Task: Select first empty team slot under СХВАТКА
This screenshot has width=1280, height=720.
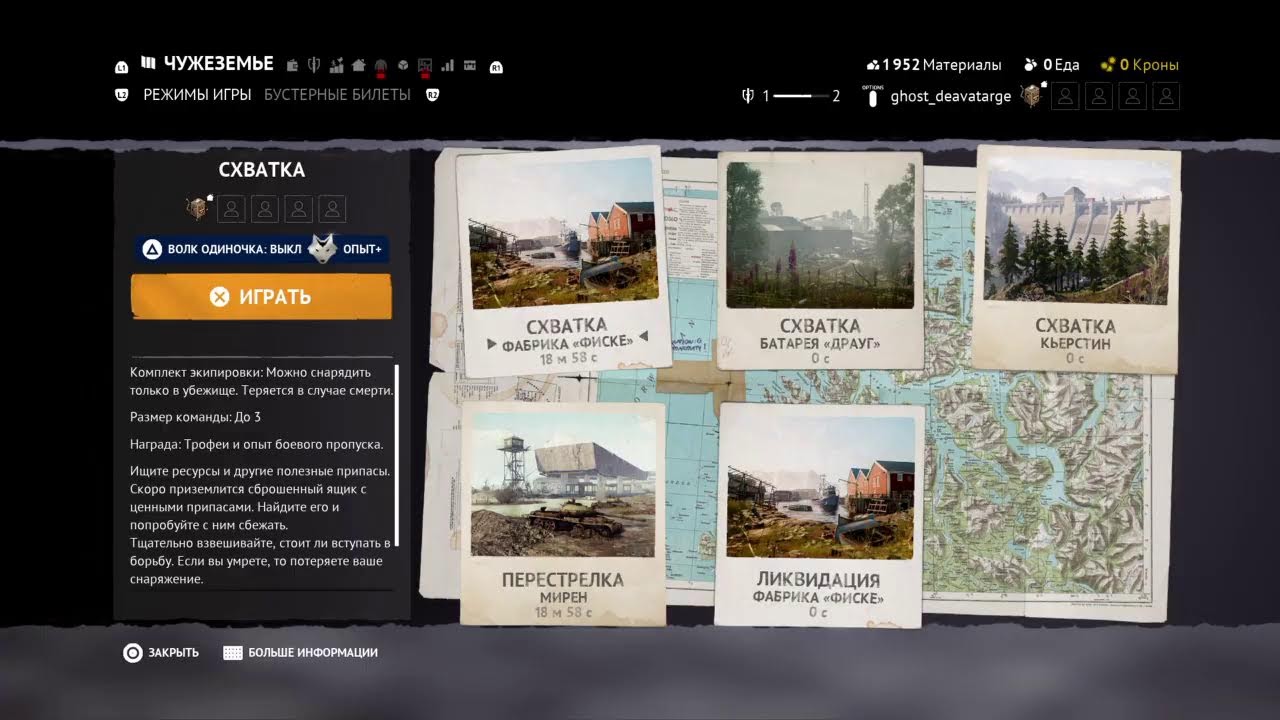Action: pos(231,209)
